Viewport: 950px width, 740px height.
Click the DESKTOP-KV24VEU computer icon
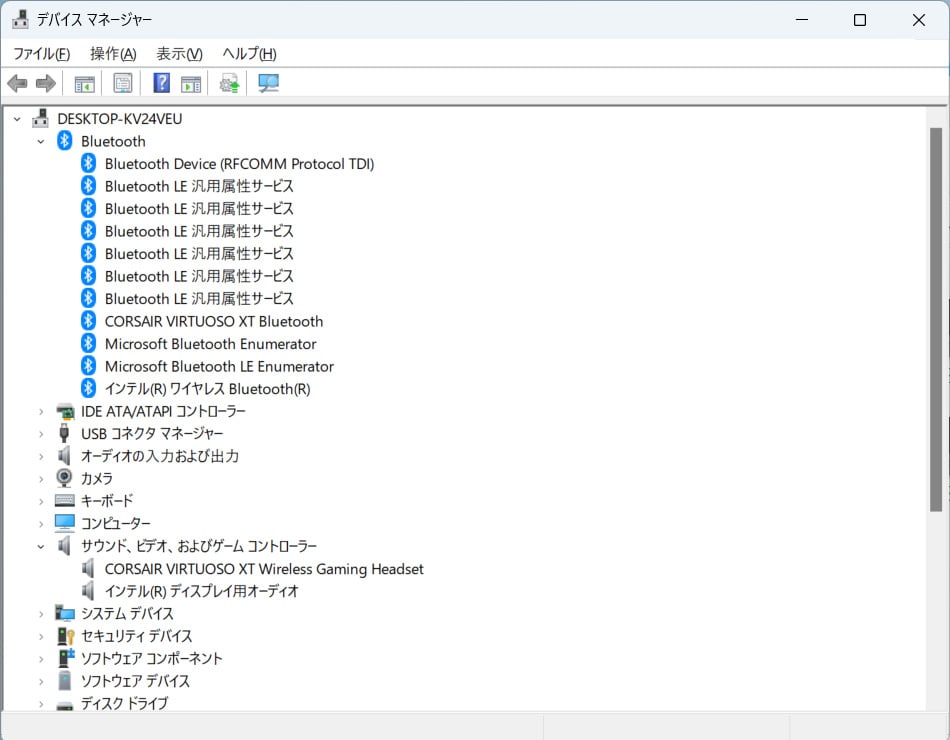[41, 118]
